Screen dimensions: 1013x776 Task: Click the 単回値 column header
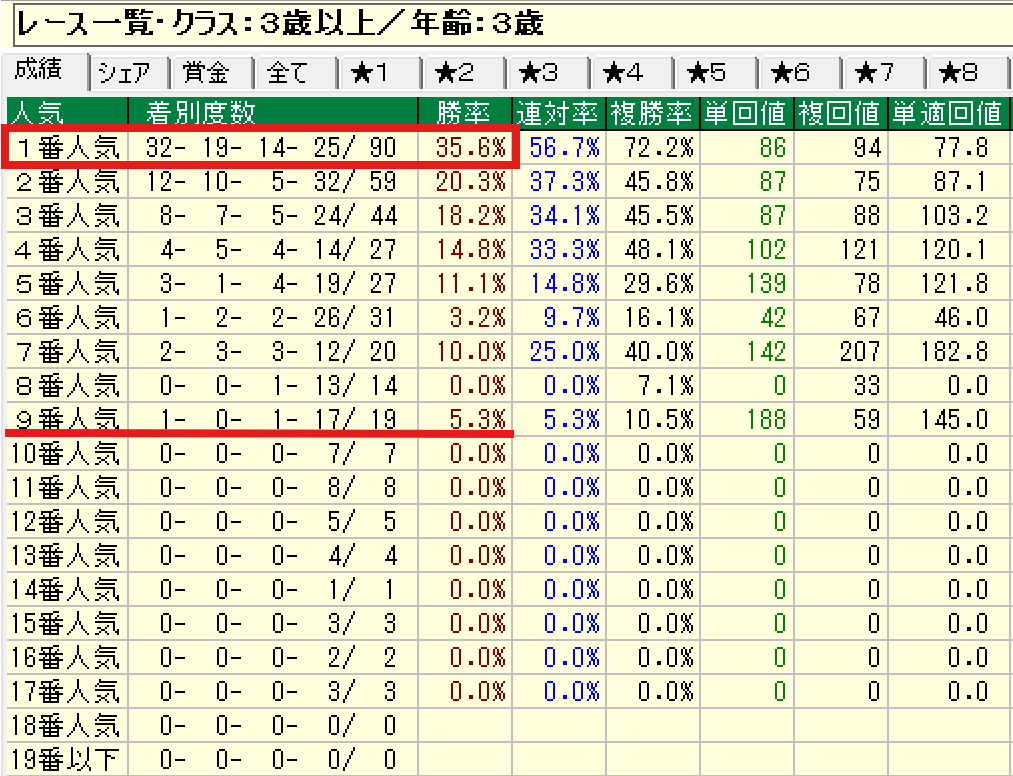(747, 112)
